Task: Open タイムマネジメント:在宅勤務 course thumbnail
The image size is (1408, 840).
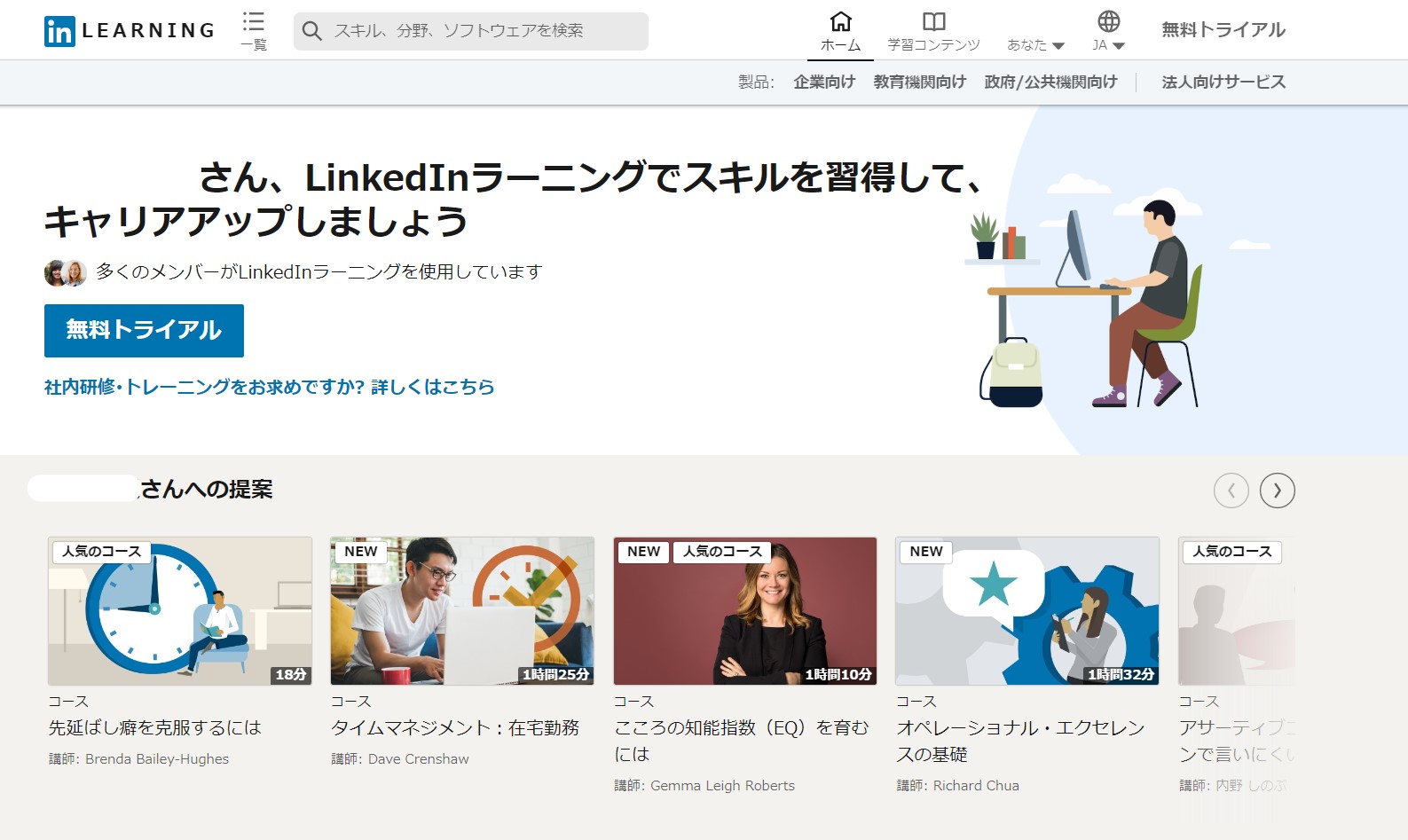Action: coord(462,610)
